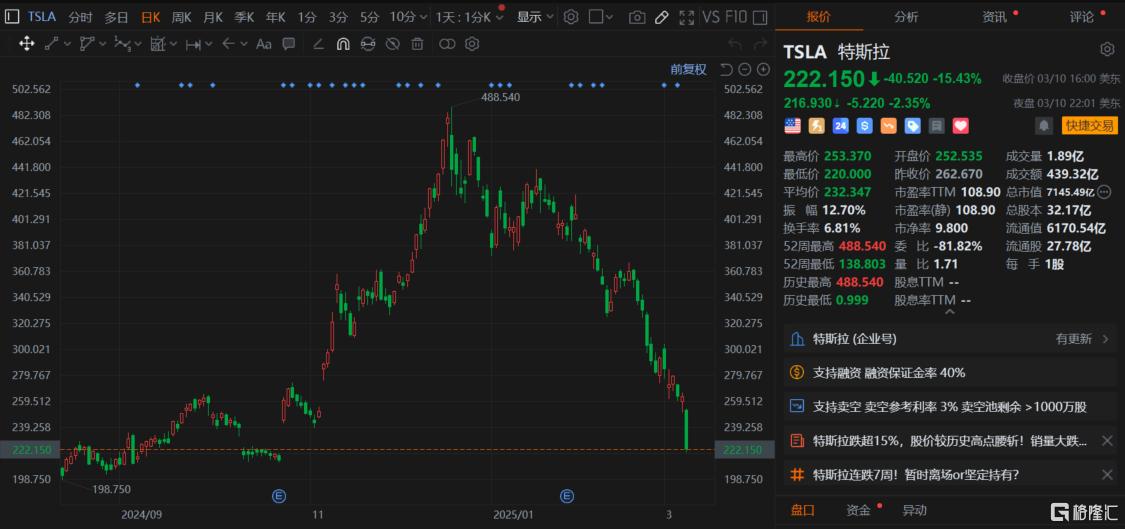1125x529 pixels.
Task: Toggle favorite with heart icon
Action: pyautogui.click(x=961, y=126)
